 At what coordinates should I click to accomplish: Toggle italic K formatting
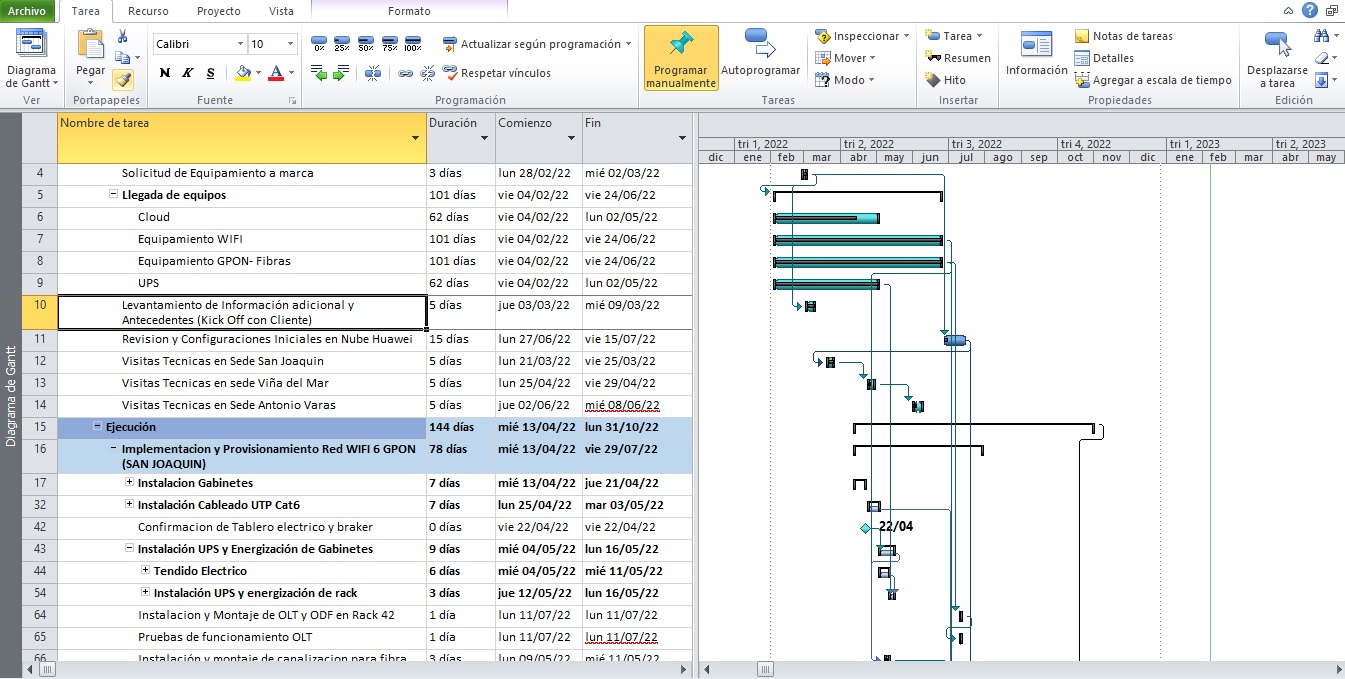tap(187, 73)
